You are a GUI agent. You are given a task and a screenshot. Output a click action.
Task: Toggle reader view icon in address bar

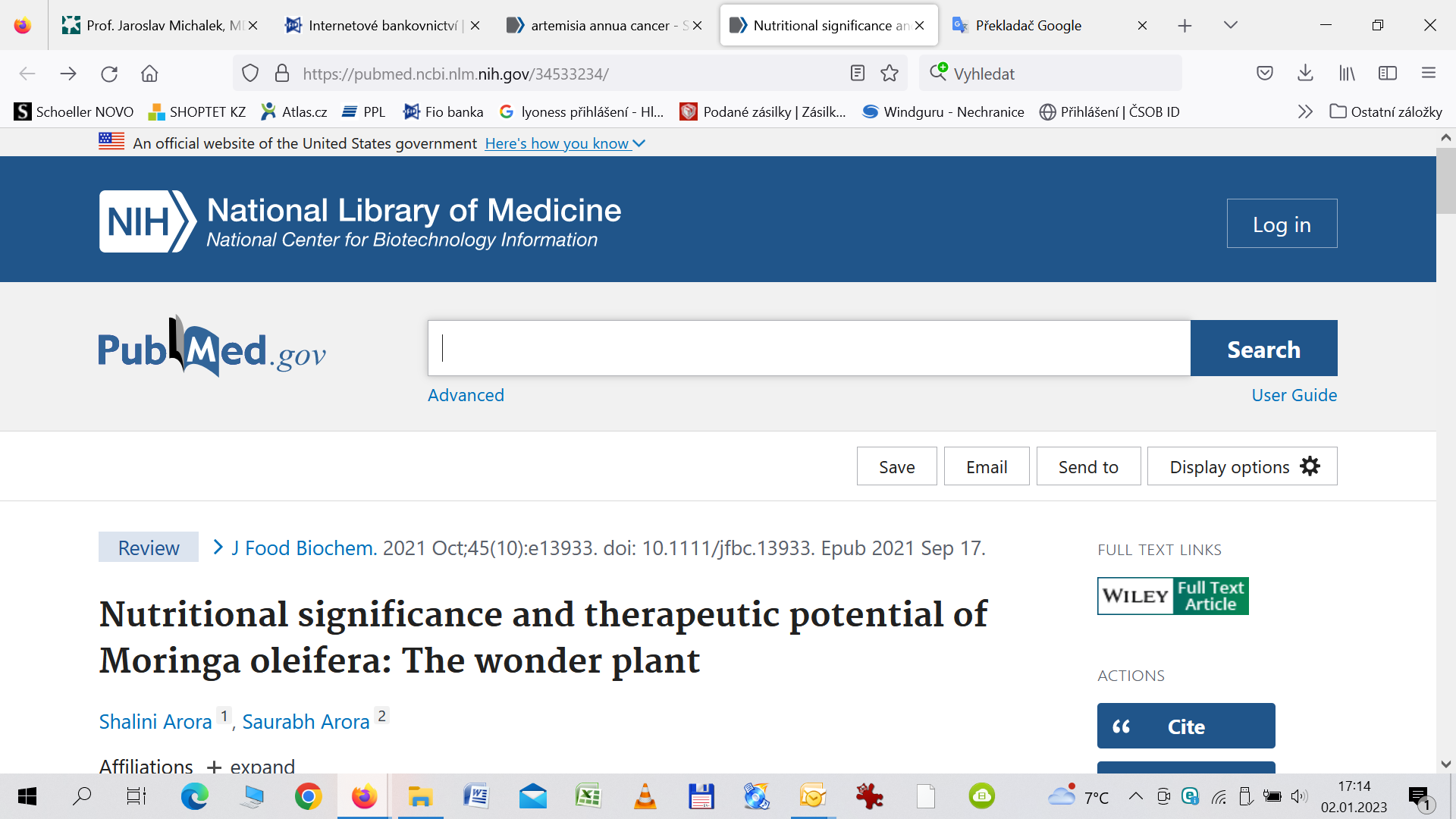tap(858, 74)
